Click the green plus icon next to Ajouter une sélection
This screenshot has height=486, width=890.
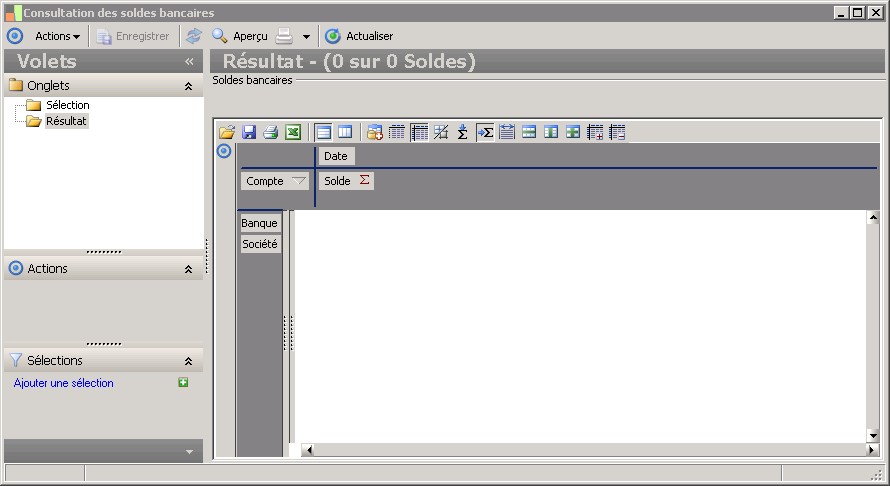point(183,383)
